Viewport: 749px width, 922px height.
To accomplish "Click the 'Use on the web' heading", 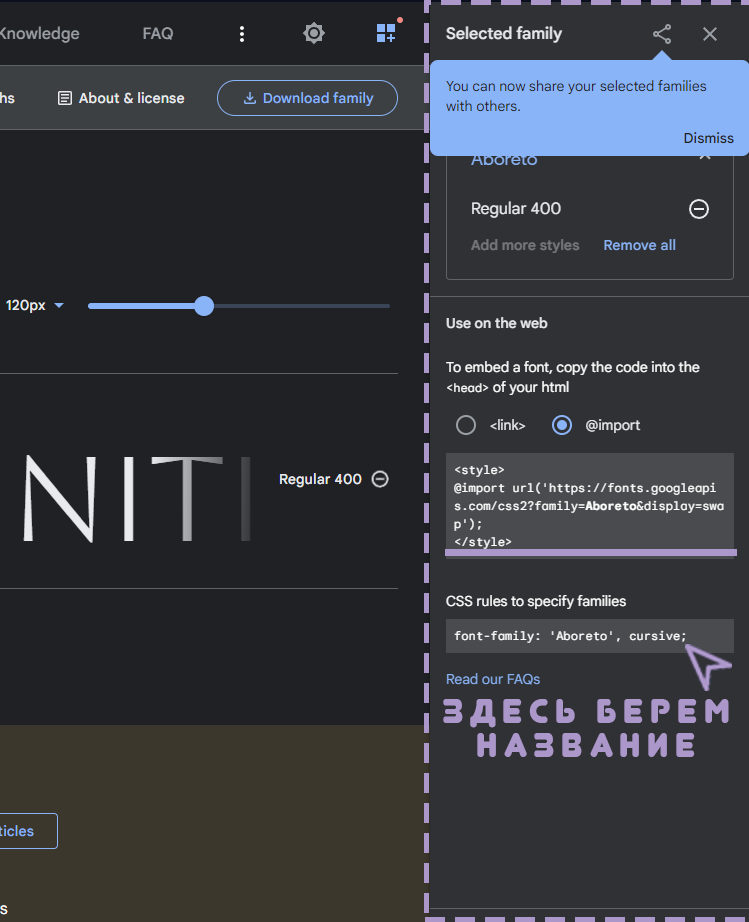I will click(496, 323).
